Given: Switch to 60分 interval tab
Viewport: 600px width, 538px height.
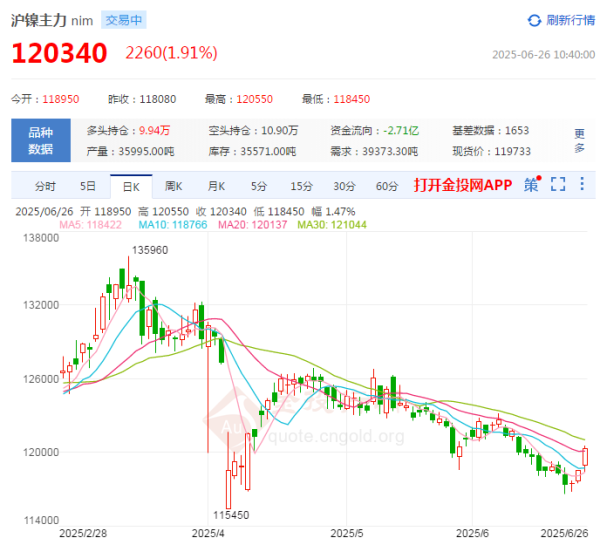Looking at the screenshot, I should pyautogui.click(x=387, y=186).
